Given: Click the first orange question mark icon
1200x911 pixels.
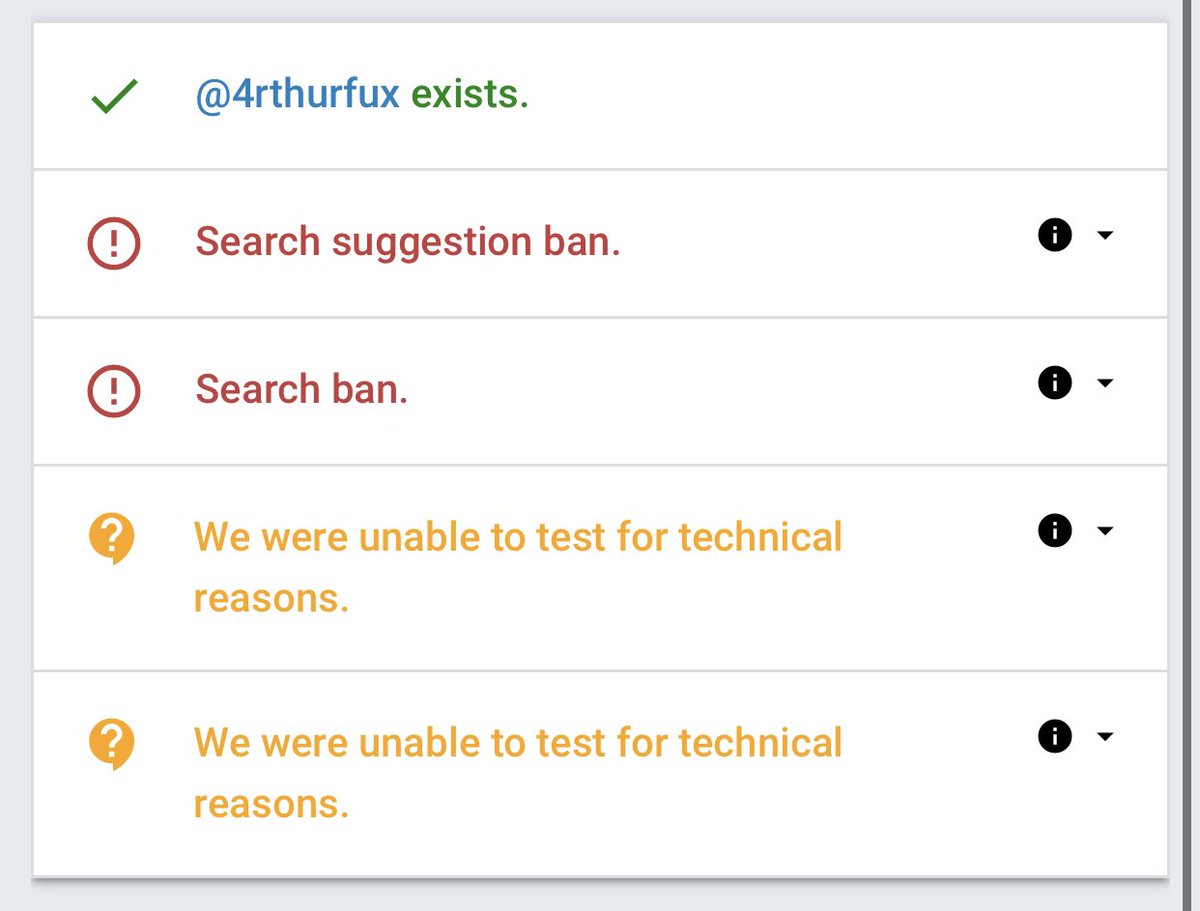Looking at the screenshot, I should 112,539.
